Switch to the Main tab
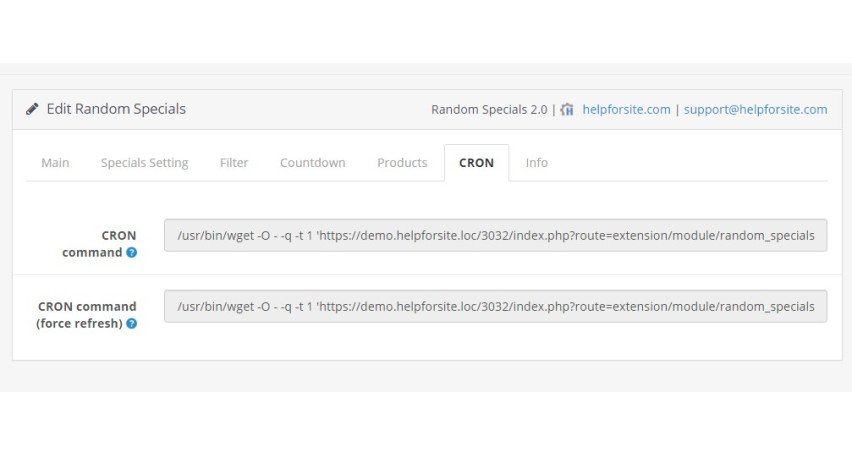This screenshot has height=456, width=852. pyautogui.click(x=55, y=163)
